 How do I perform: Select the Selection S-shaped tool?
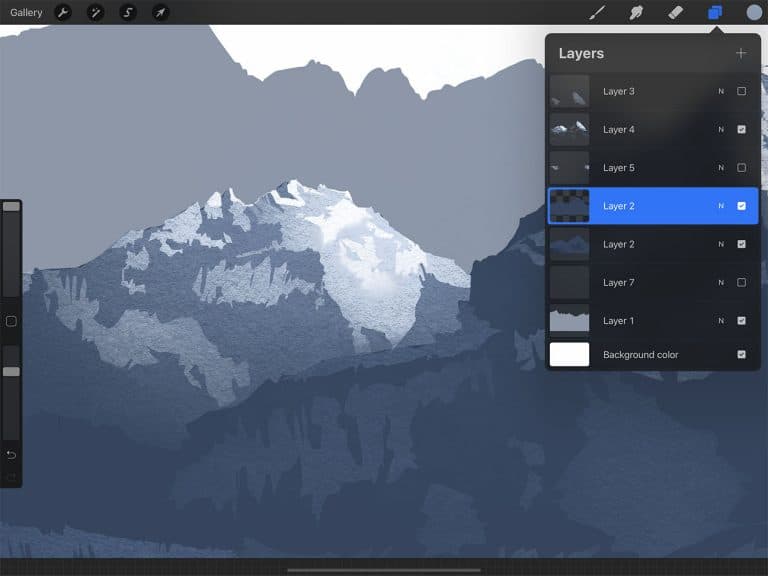[128, 12]
